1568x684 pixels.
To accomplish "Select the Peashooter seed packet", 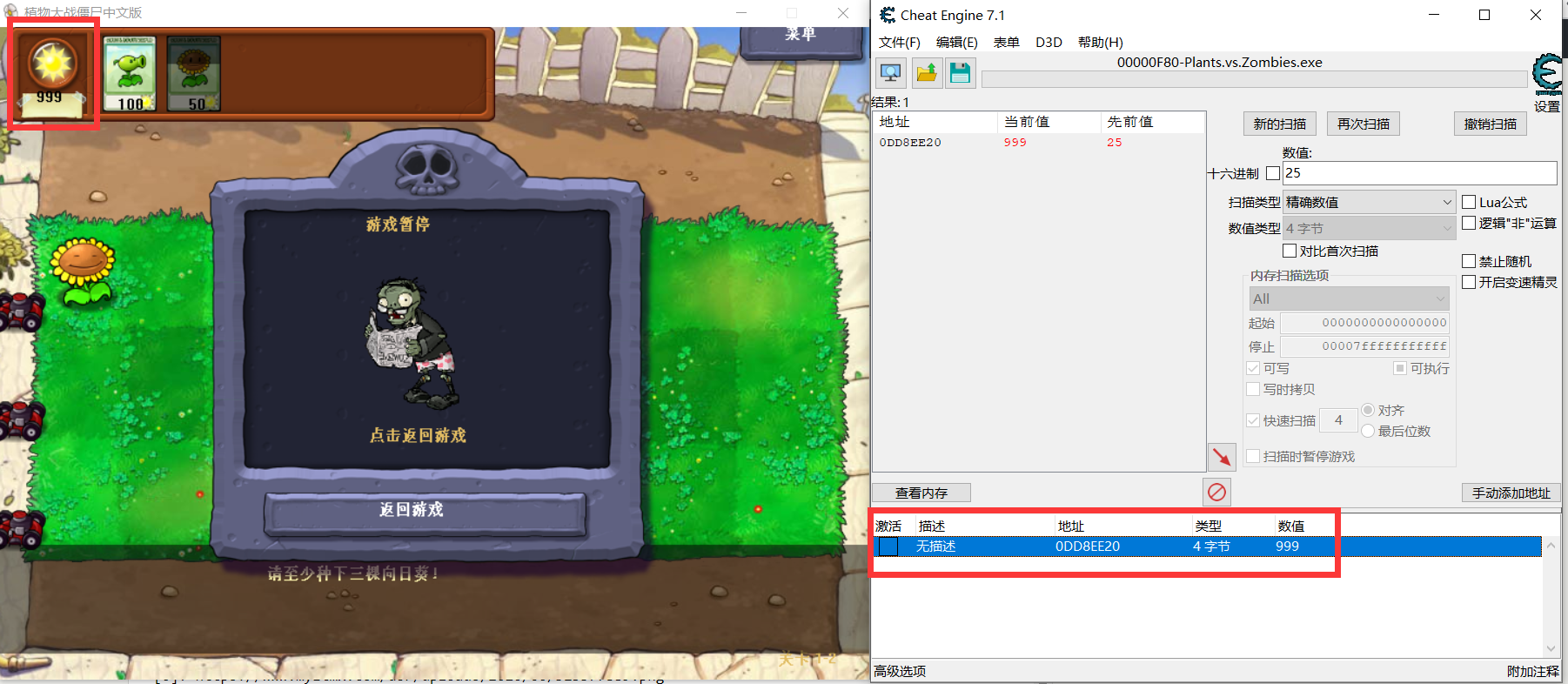I will (x=130, y=74).
